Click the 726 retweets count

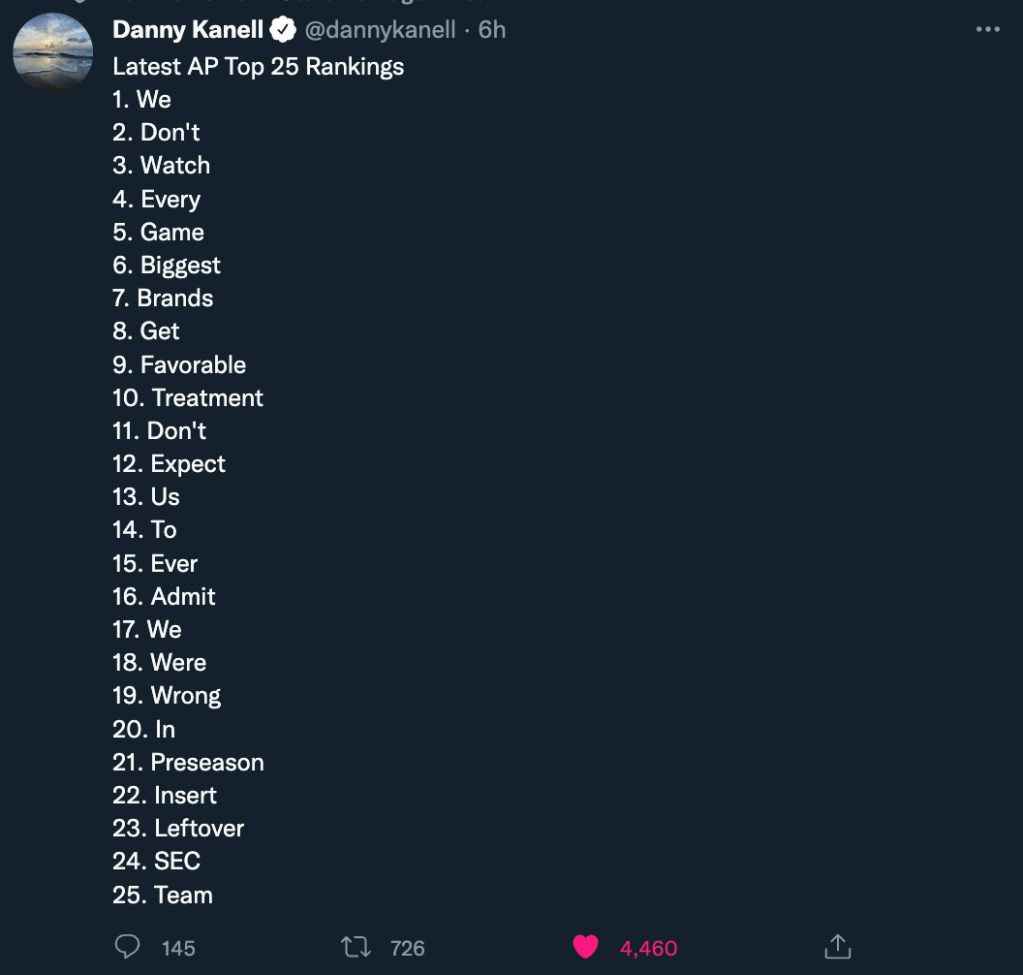[407, 948]
